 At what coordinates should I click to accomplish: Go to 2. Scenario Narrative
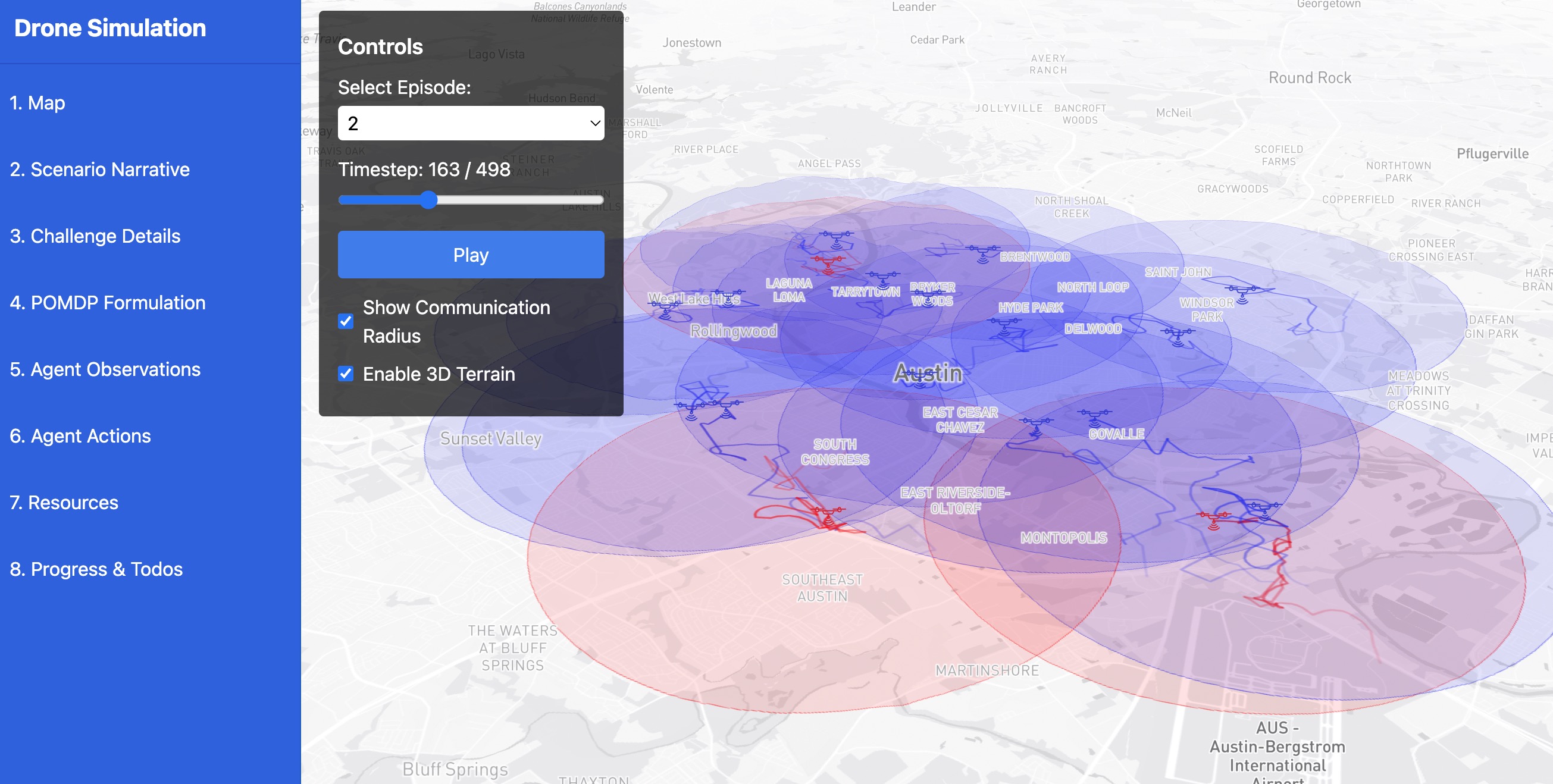click(99, 170)
